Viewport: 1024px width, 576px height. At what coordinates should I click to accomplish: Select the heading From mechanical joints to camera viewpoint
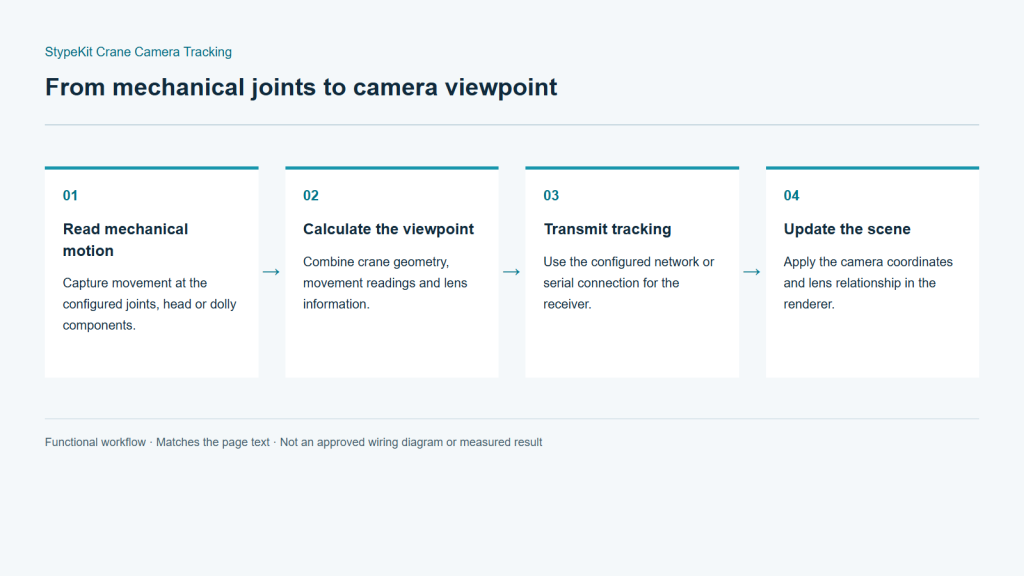coord(301,88)
